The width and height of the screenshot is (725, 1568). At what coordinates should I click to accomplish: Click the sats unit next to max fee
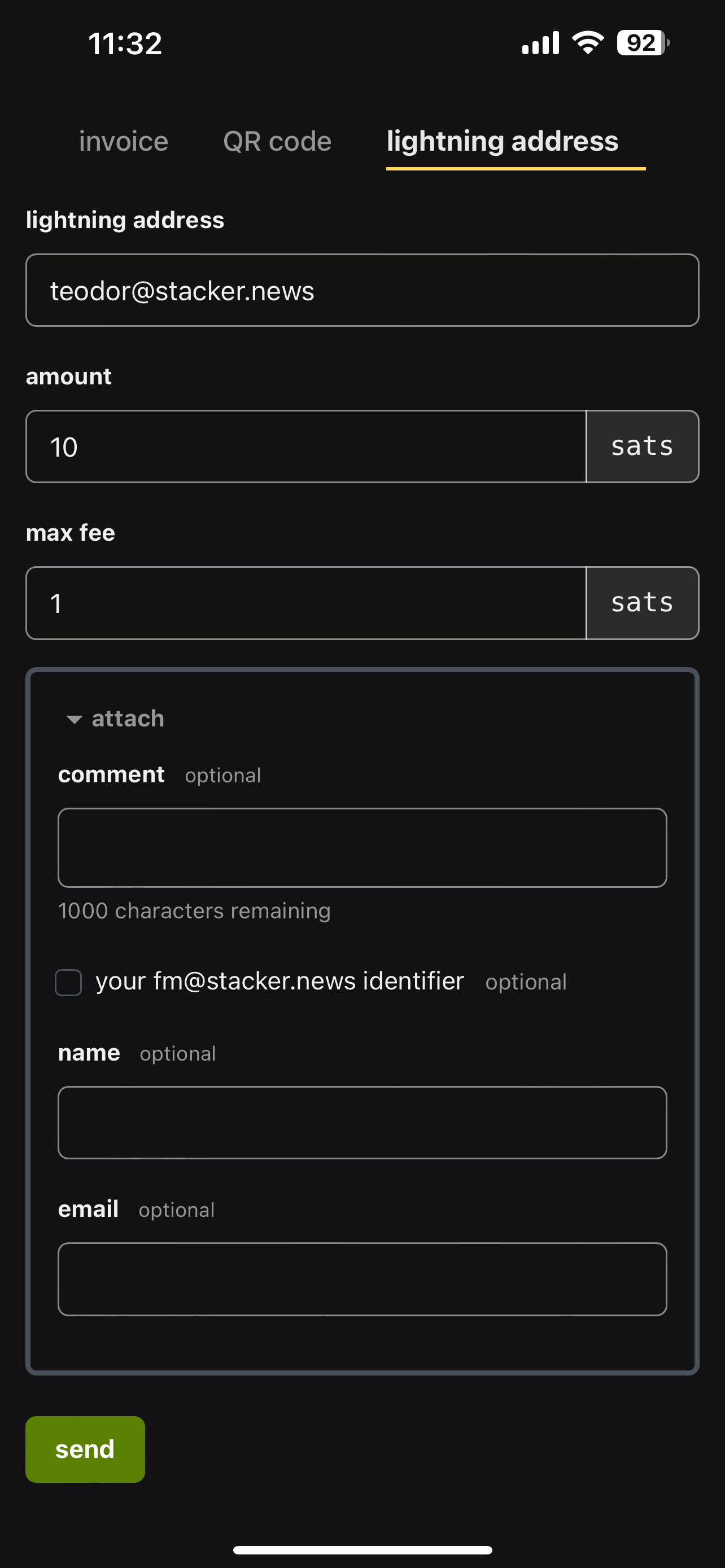click(642, 603)
